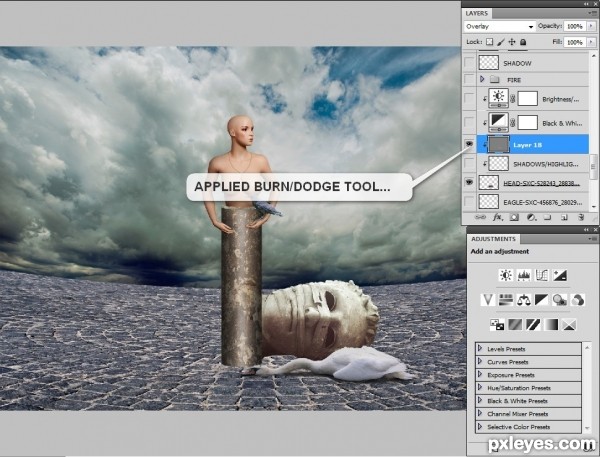Add a Selective Color adjustment icon
The width and height of the screenshot is (600, 457).
click(569, 325)
